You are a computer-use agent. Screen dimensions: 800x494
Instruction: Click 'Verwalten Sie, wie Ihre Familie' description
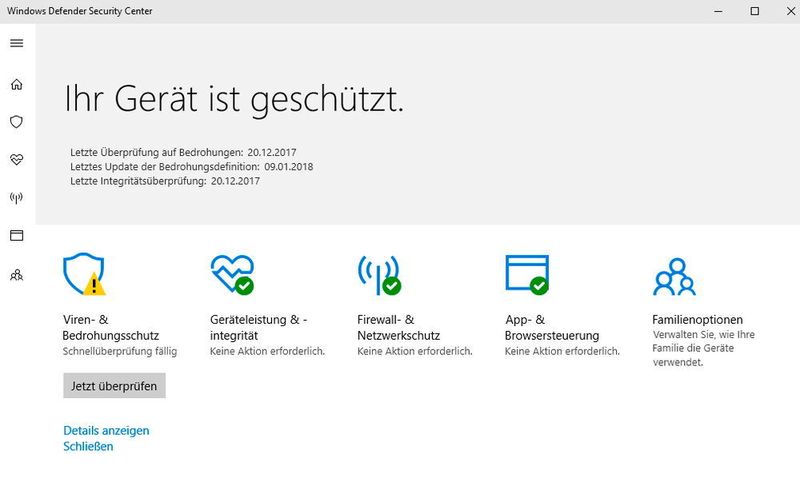point(703,348)
